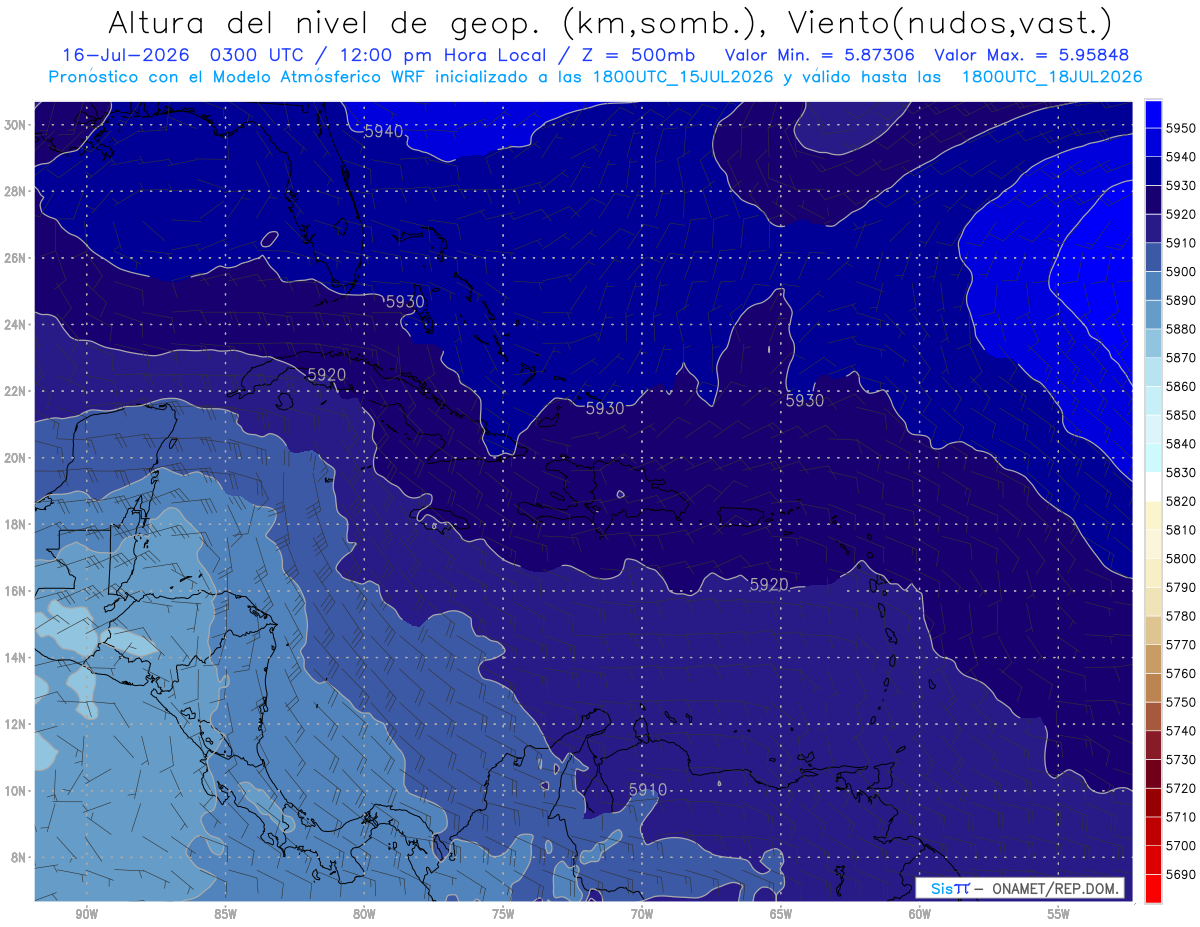Image resolution: width=1200 pixels, height=927 pixels.
Task: Click the 5870 value in the color bar
Action: (x=1181, y=358)
